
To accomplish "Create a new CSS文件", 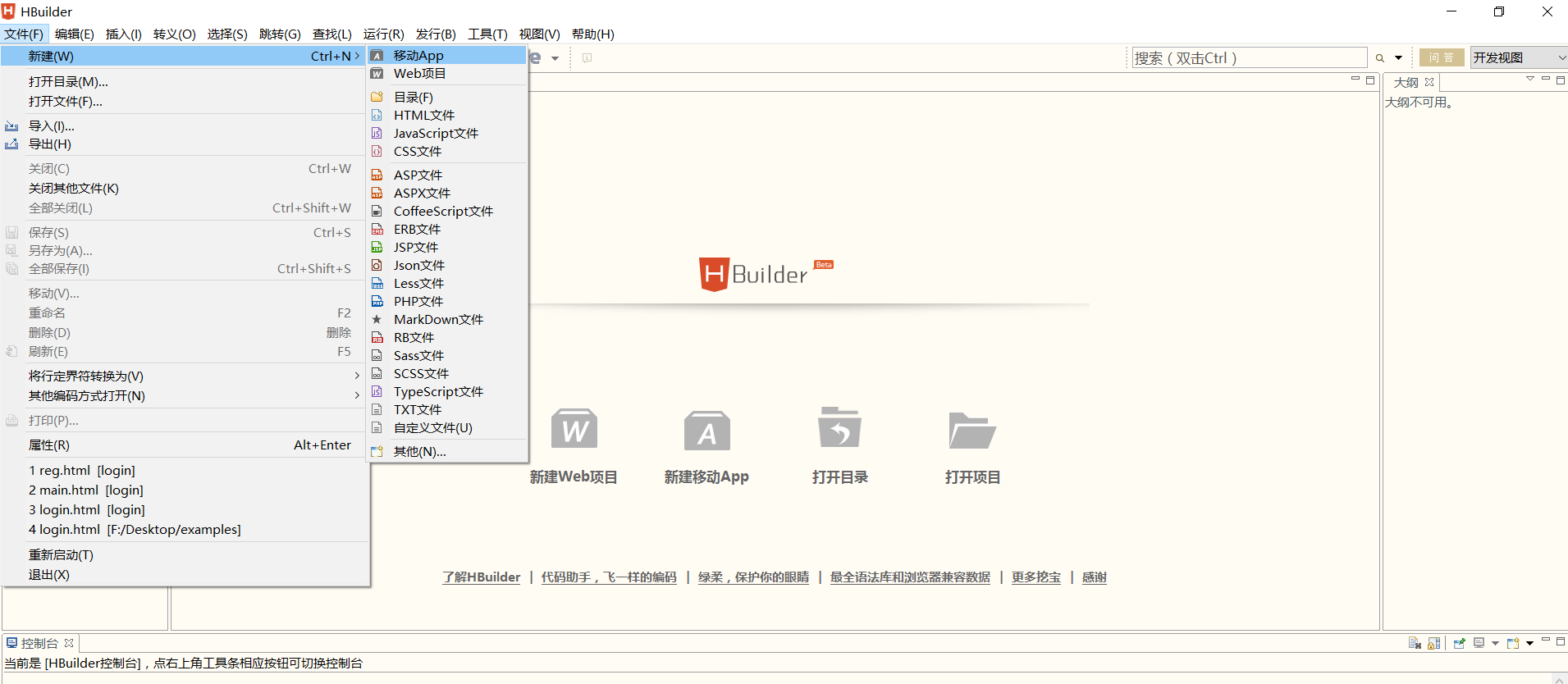I will point(447,151).
